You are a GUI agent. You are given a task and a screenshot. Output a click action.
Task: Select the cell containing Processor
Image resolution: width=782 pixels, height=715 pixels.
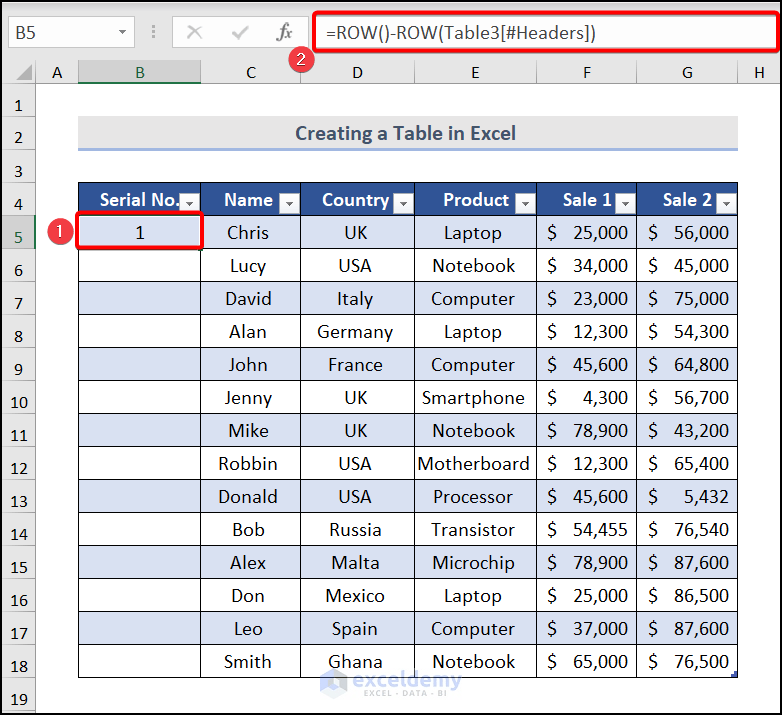475,496
